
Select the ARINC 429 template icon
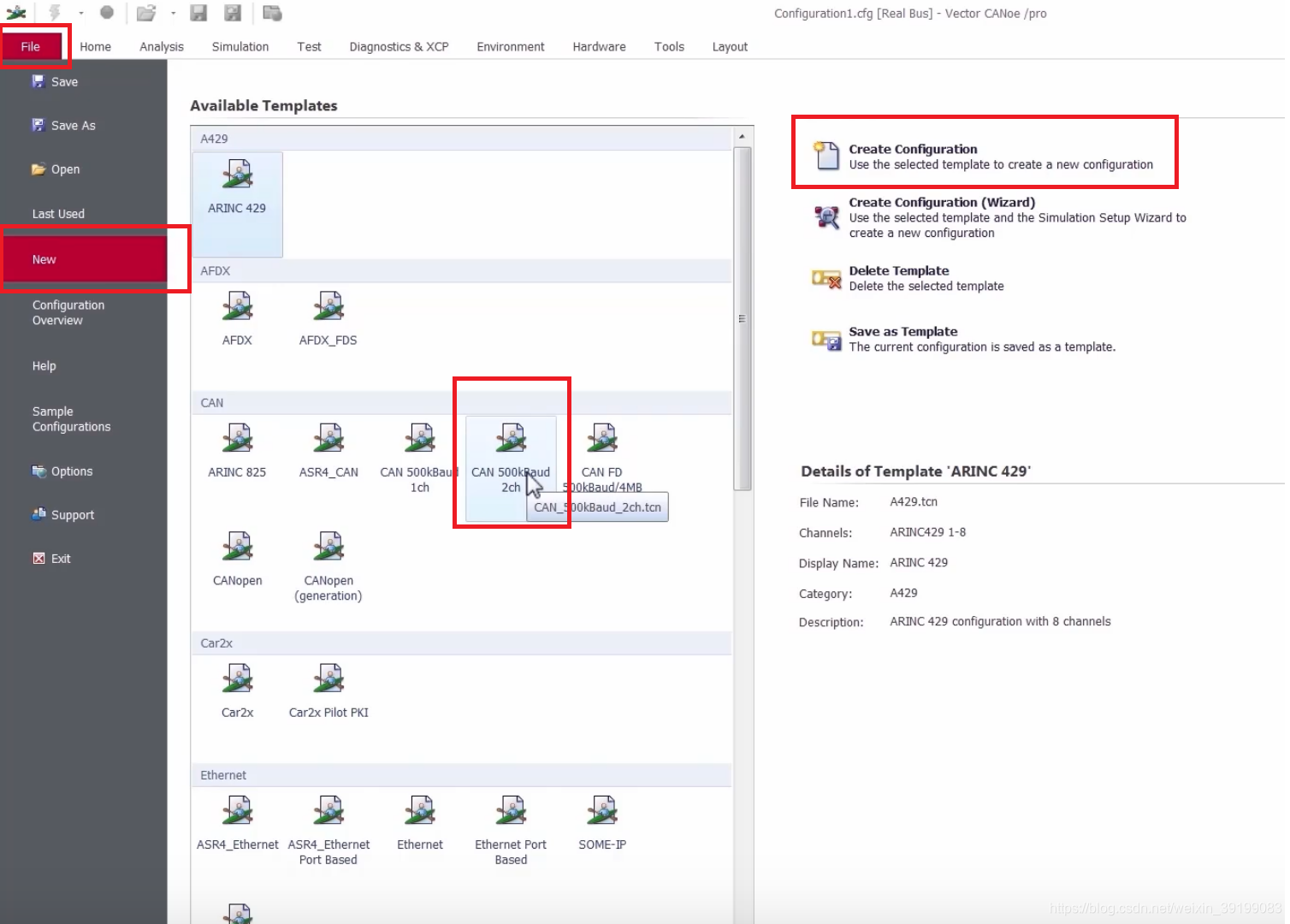(238, 174)
